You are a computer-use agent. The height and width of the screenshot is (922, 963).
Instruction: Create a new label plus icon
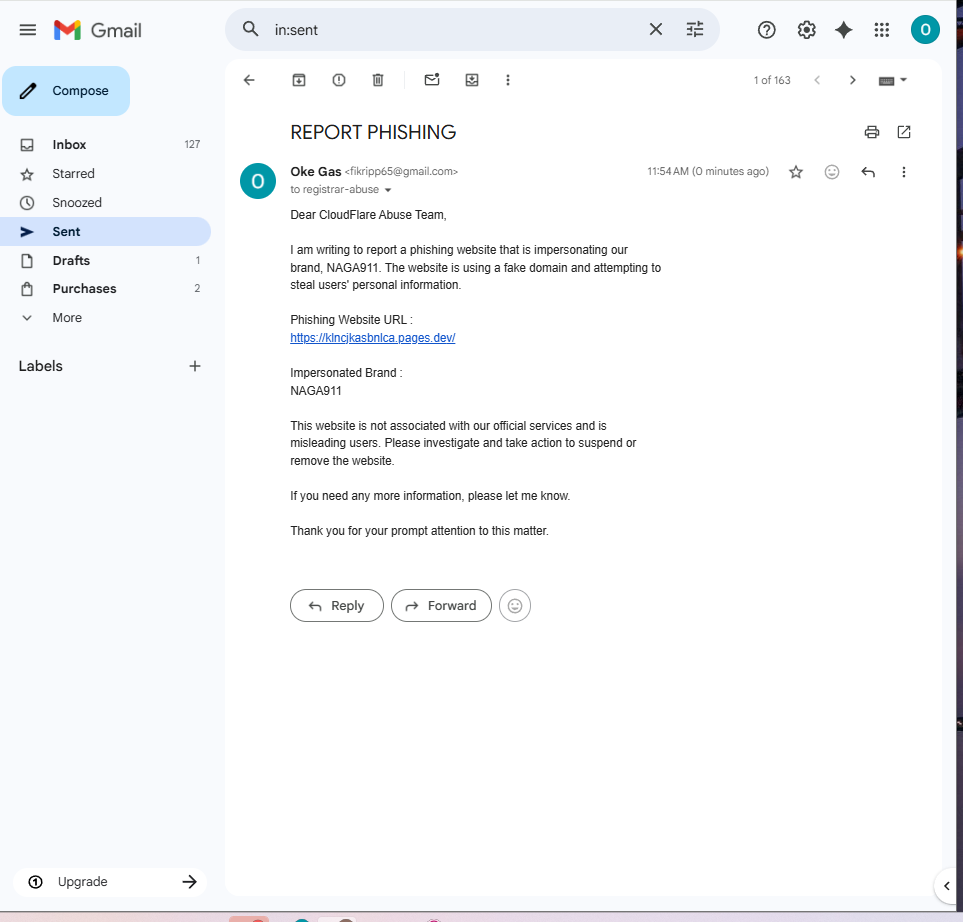pos(195,366)
